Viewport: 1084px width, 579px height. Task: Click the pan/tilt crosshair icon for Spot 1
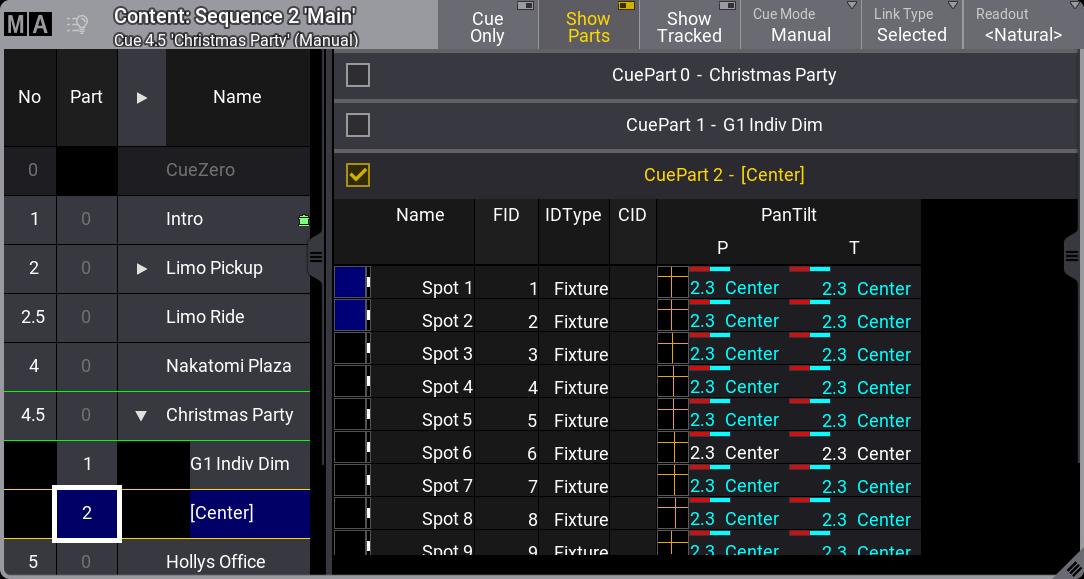[673, 282]
